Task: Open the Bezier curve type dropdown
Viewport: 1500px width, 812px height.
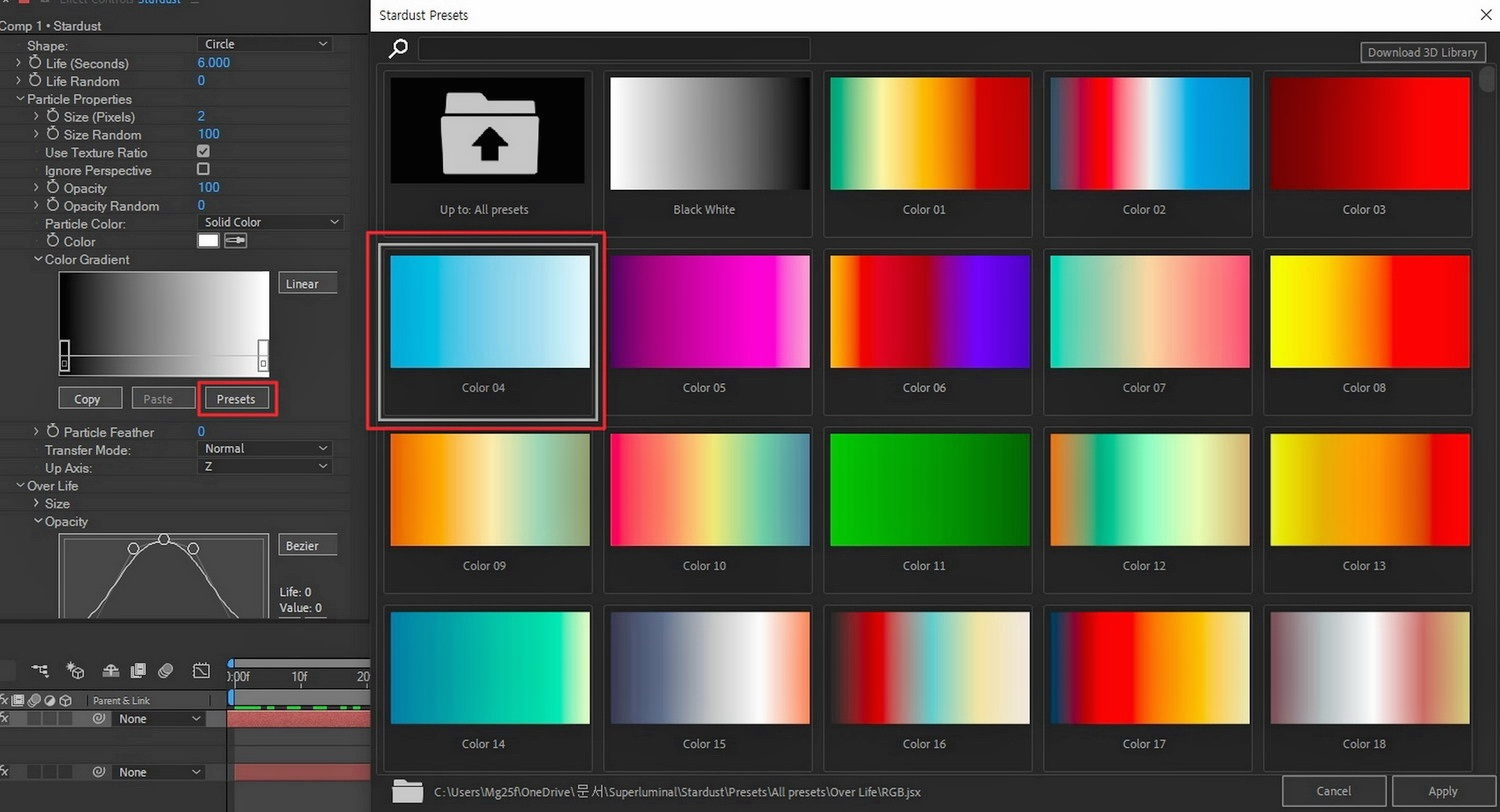Action: [308, 546]
